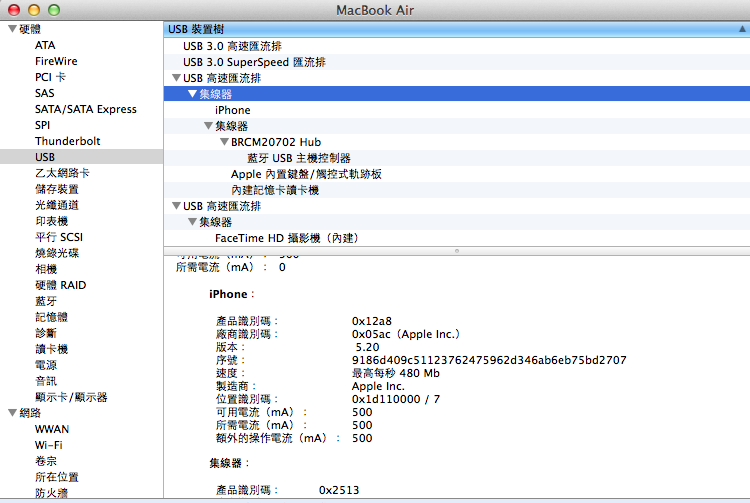Image resolution: width=750 pixels, height=503 pixels.
Task: Collapse the highlighted 集線器 disclosure triangle
Action: coord(192,94)
